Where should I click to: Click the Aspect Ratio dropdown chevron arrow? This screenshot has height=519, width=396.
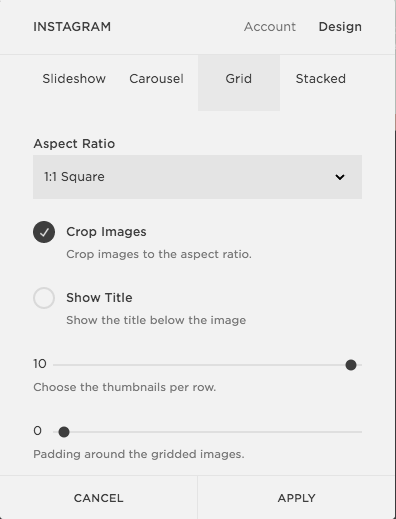pyautogui.click(x=340, y=177)
